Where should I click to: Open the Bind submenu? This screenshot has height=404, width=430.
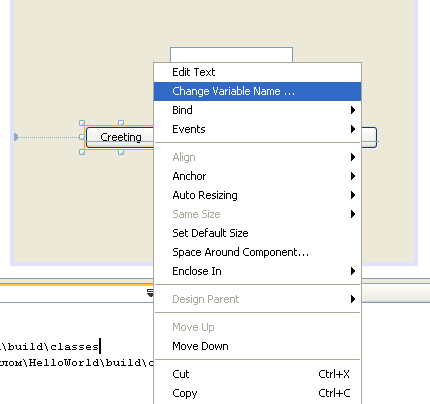tap(257, 110)
